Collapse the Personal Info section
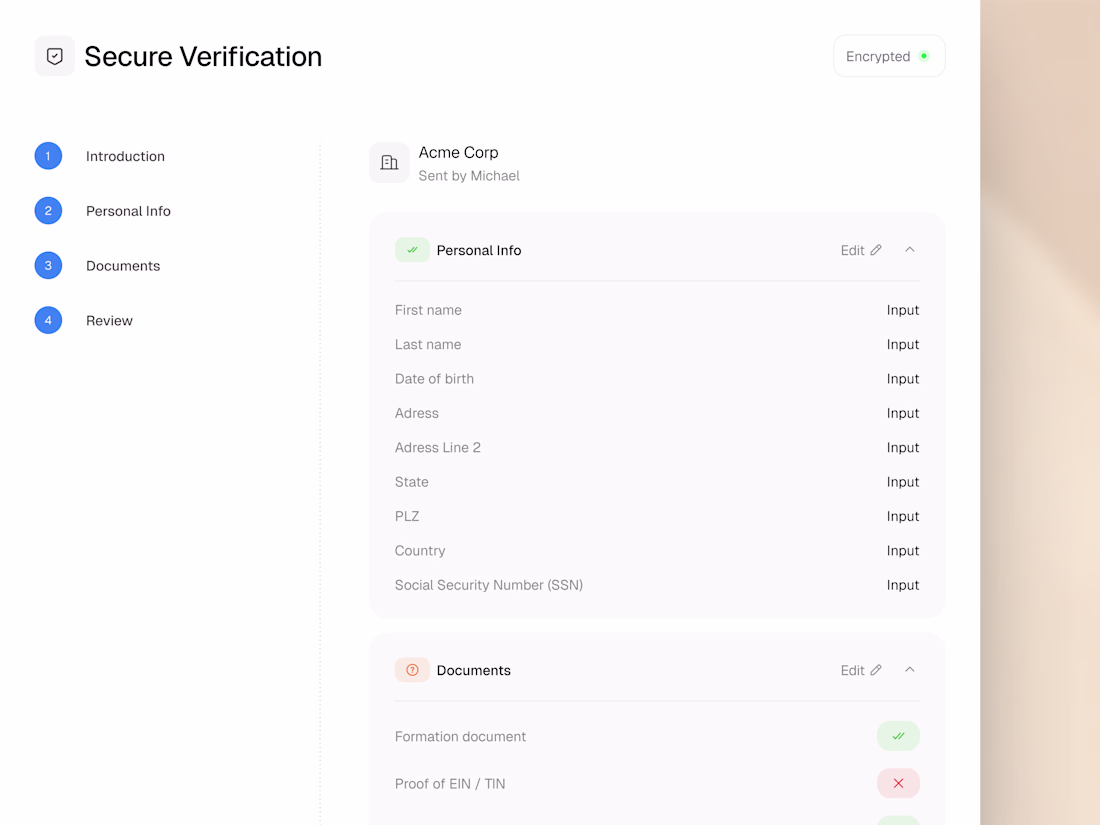This screenshot has width=1100, height=825. click(910, 250)
